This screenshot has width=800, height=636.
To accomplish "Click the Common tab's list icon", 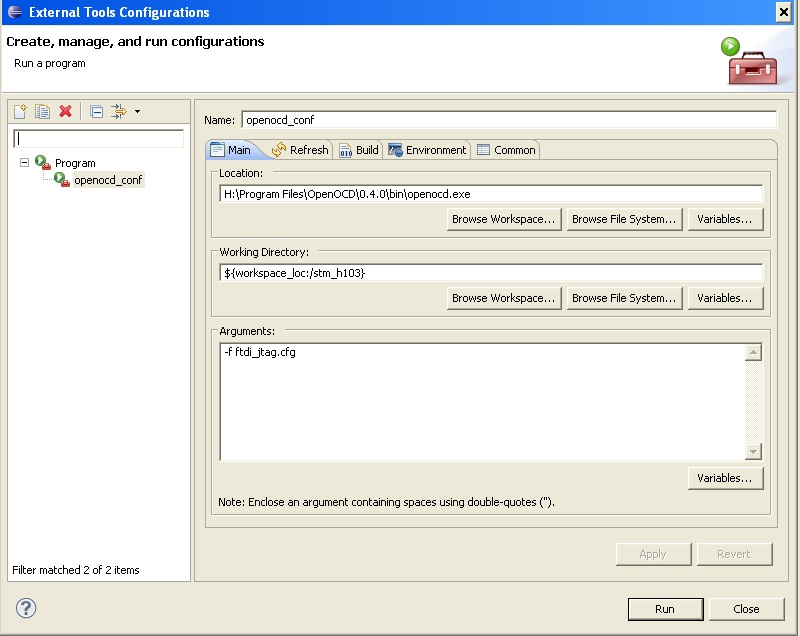I will click(x=483, y=150).
